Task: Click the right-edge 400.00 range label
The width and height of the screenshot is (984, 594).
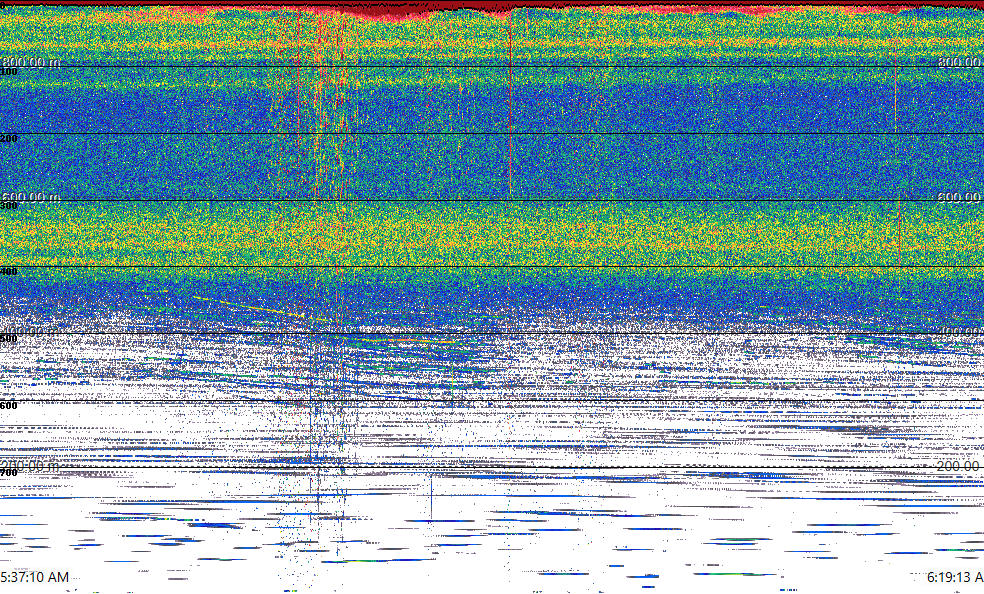Action: tap(960, 331)
